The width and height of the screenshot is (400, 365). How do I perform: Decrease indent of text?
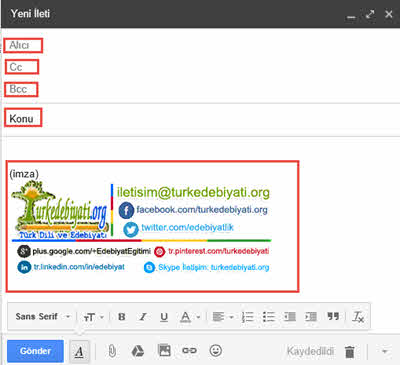click(x=290, y=317)
